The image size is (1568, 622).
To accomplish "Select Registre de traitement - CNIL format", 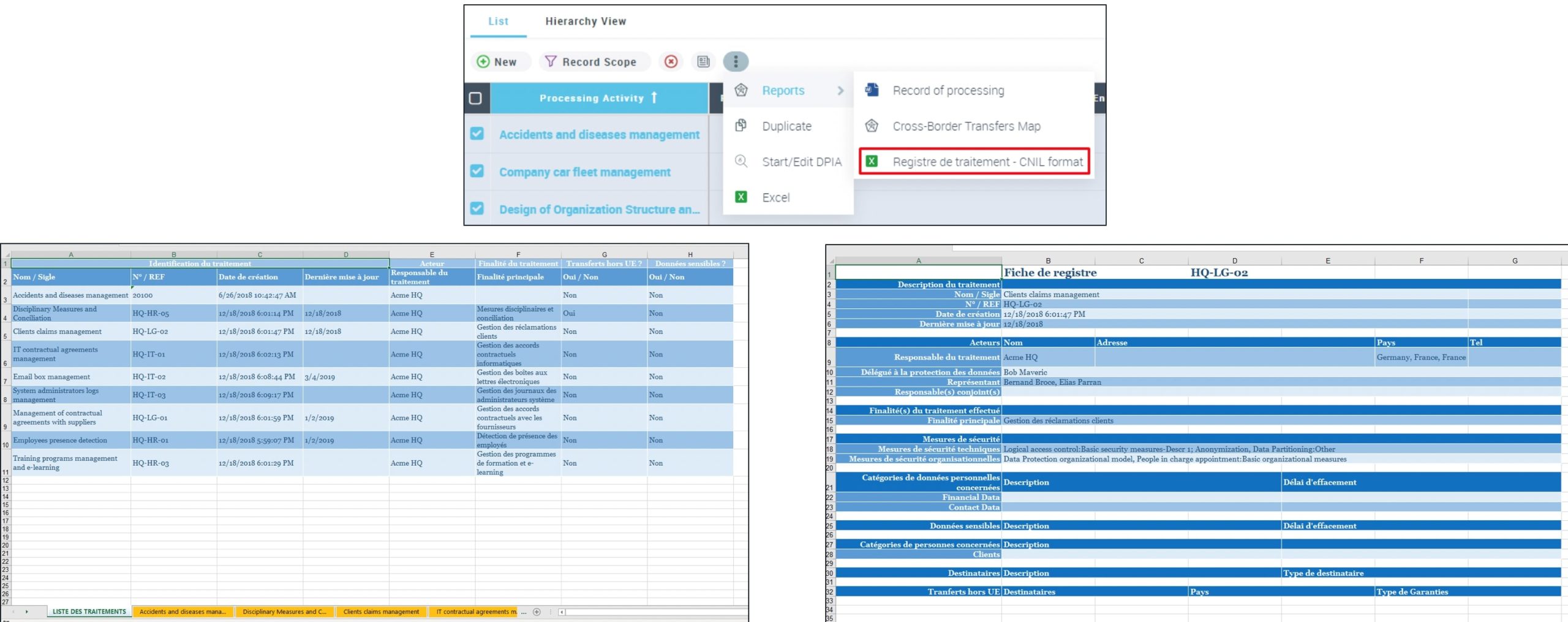I will click(x=987, y=162).
